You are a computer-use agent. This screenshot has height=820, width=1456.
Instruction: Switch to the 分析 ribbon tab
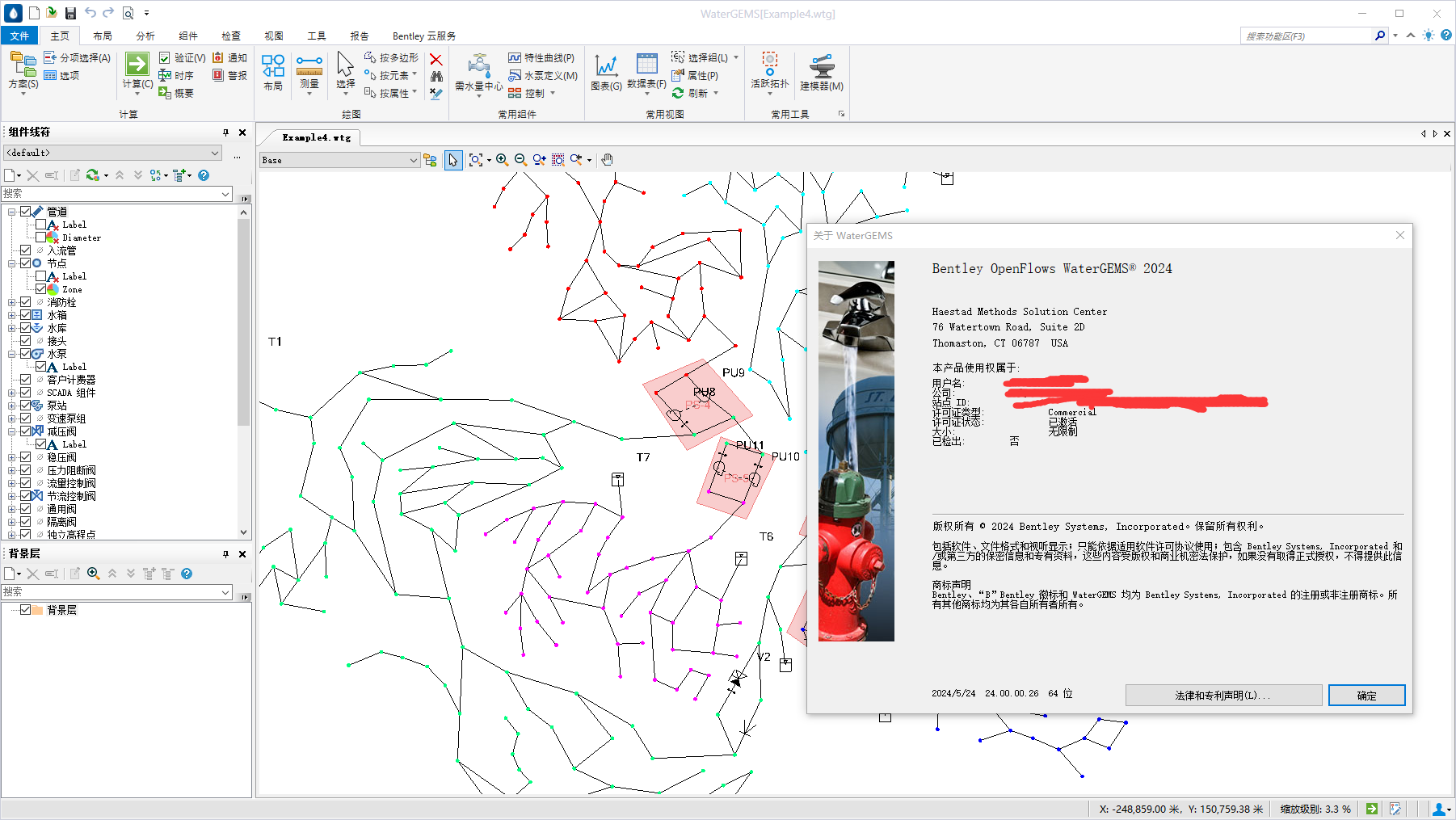pos(145,36)
